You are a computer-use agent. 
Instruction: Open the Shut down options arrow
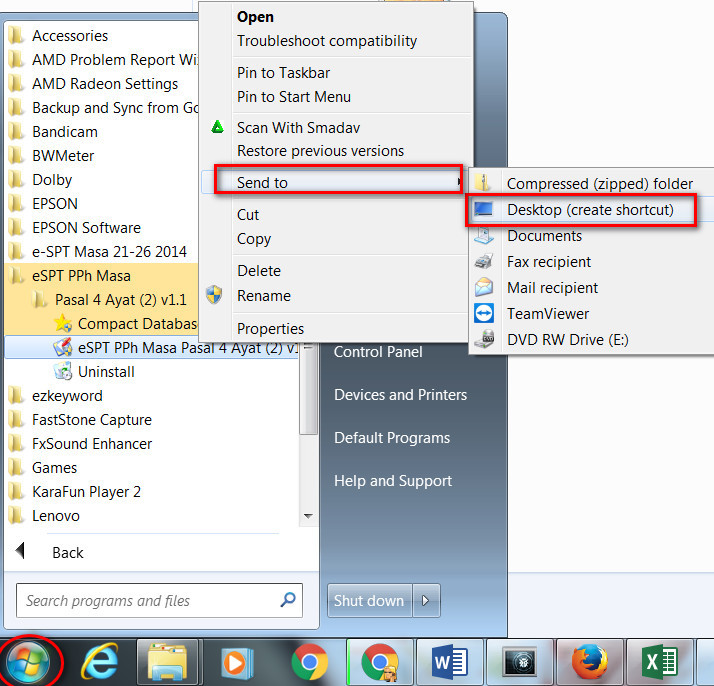(426, 600)
